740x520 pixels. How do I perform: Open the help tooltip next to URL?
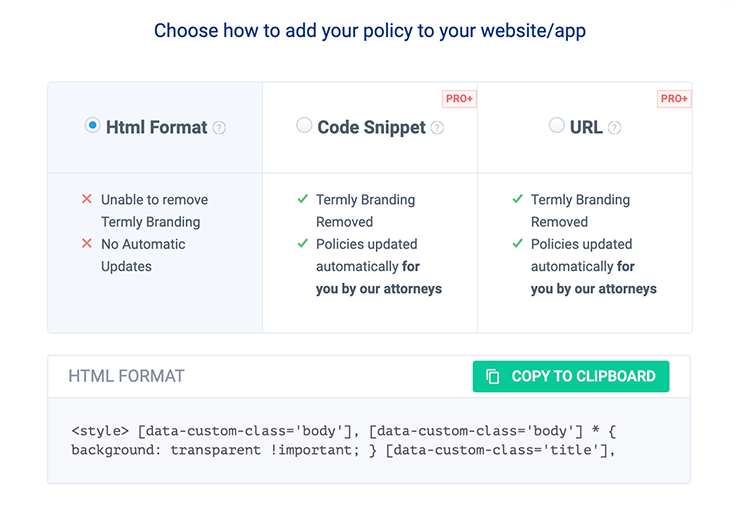click(x=615, y=128)
